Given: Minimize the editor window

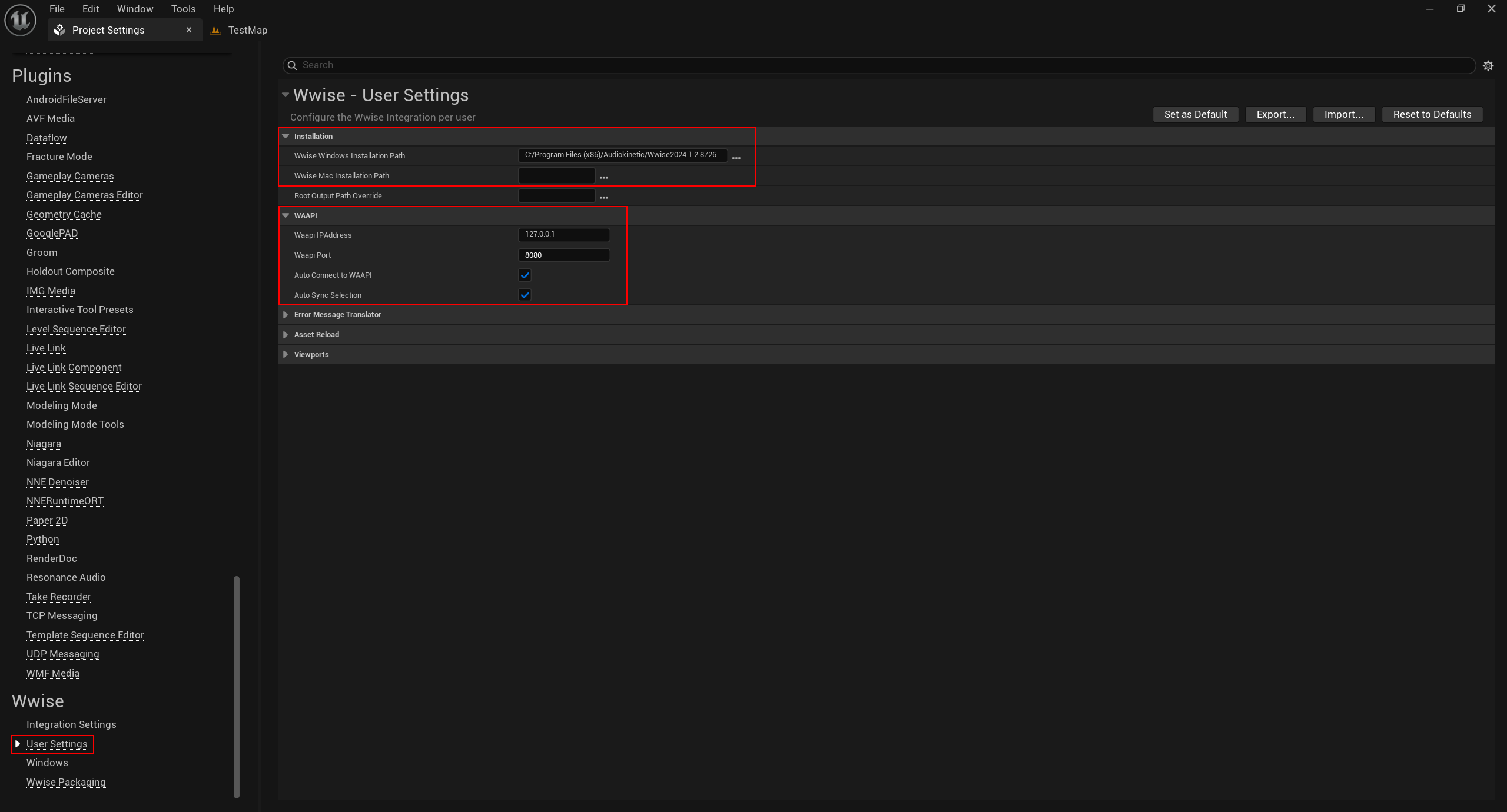Looking at the screenshot, I should tap(1429, 9).
